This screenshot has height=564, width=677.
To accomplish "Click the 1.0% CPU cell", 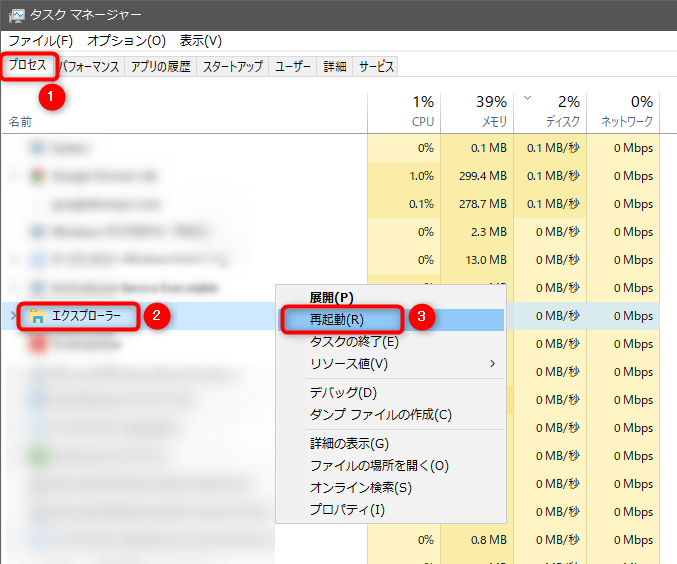I will (404, 176).
